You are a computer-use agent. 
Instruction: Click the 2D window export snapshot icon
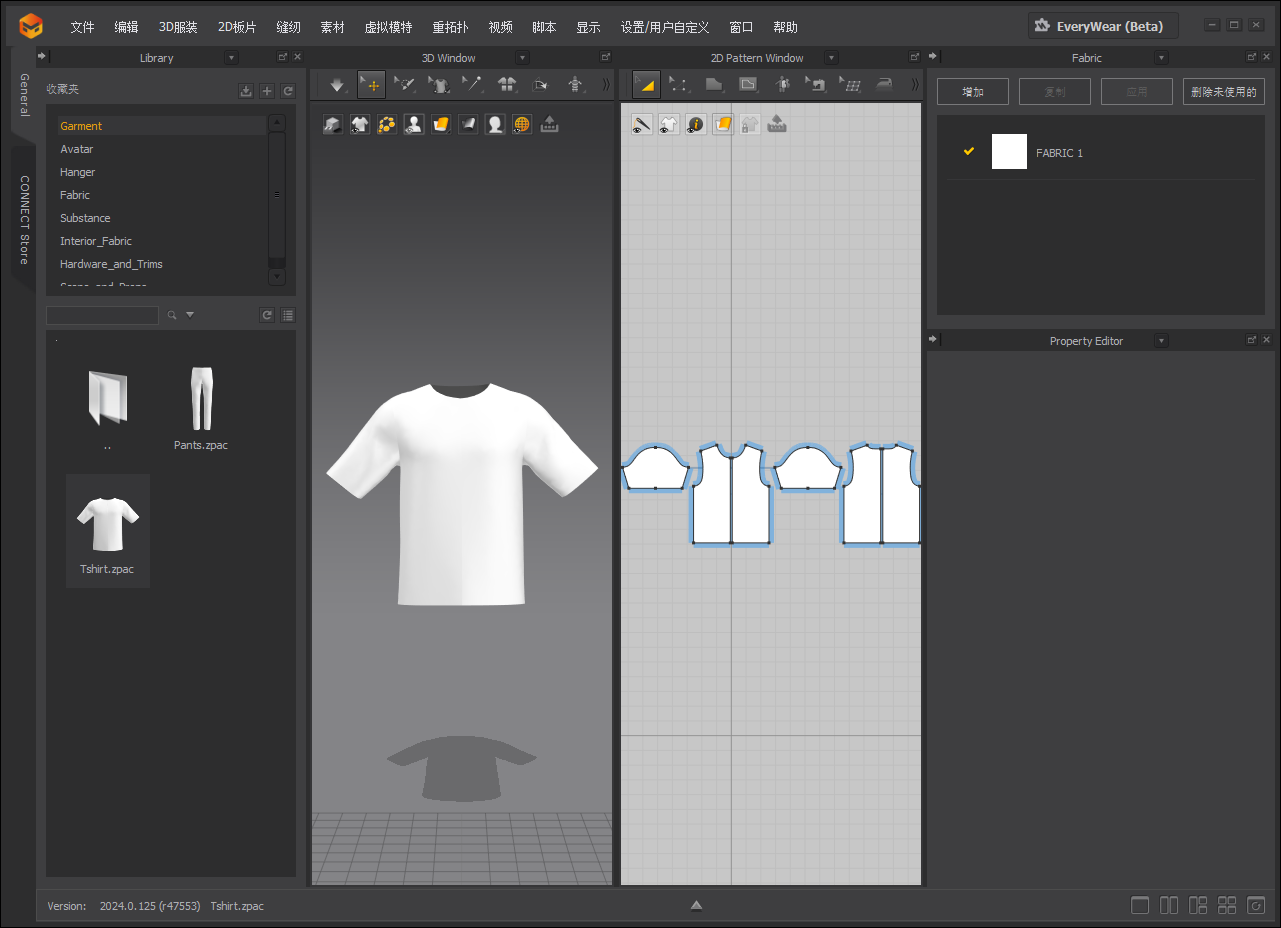777,124
